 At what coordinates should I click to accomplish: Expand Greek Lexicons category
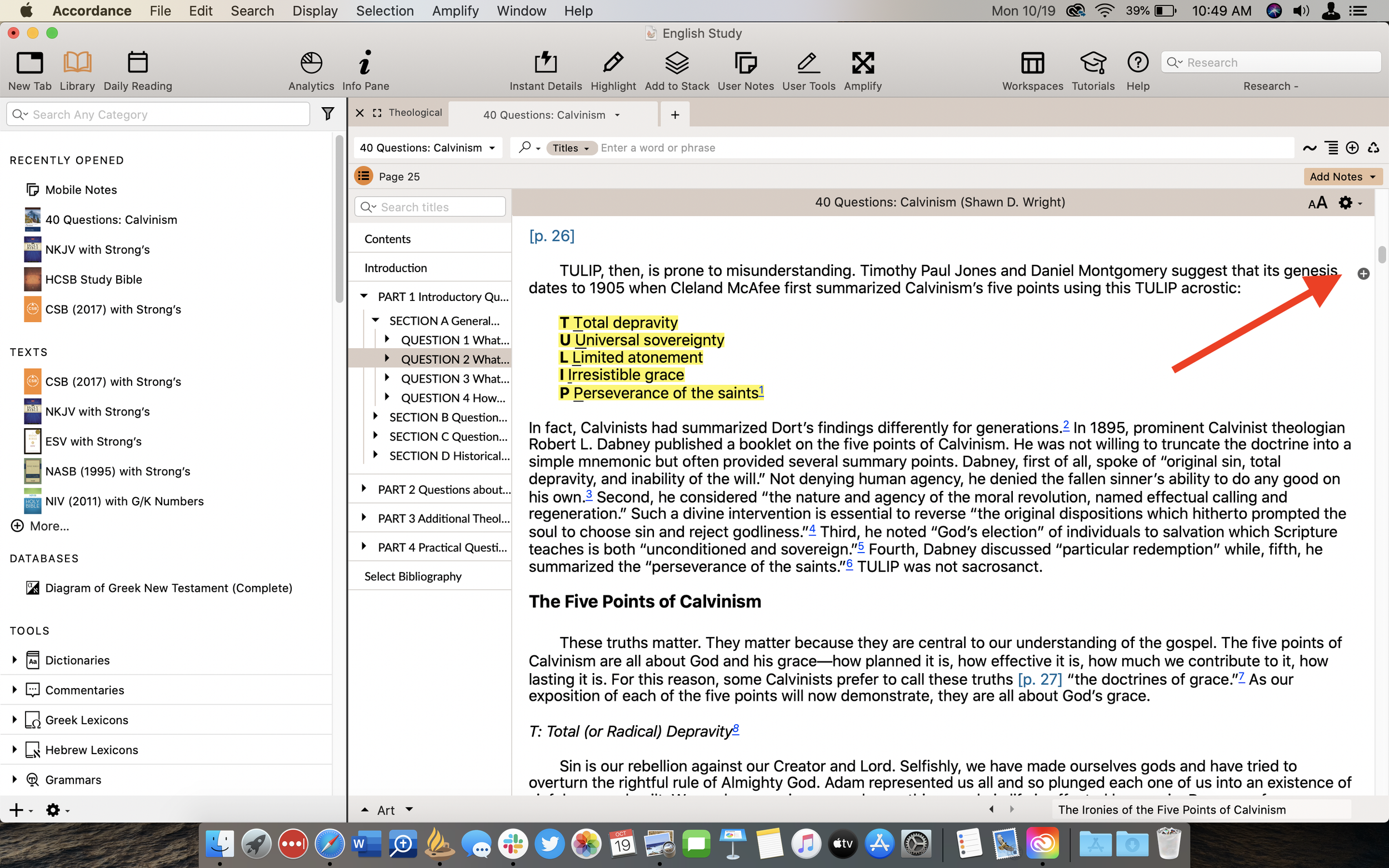(x=14, y=719)
